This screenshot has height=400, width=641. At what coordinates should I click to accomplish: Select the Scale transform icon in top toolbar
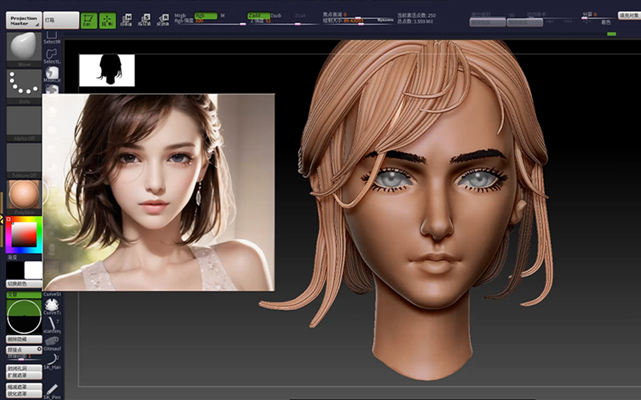144,20
